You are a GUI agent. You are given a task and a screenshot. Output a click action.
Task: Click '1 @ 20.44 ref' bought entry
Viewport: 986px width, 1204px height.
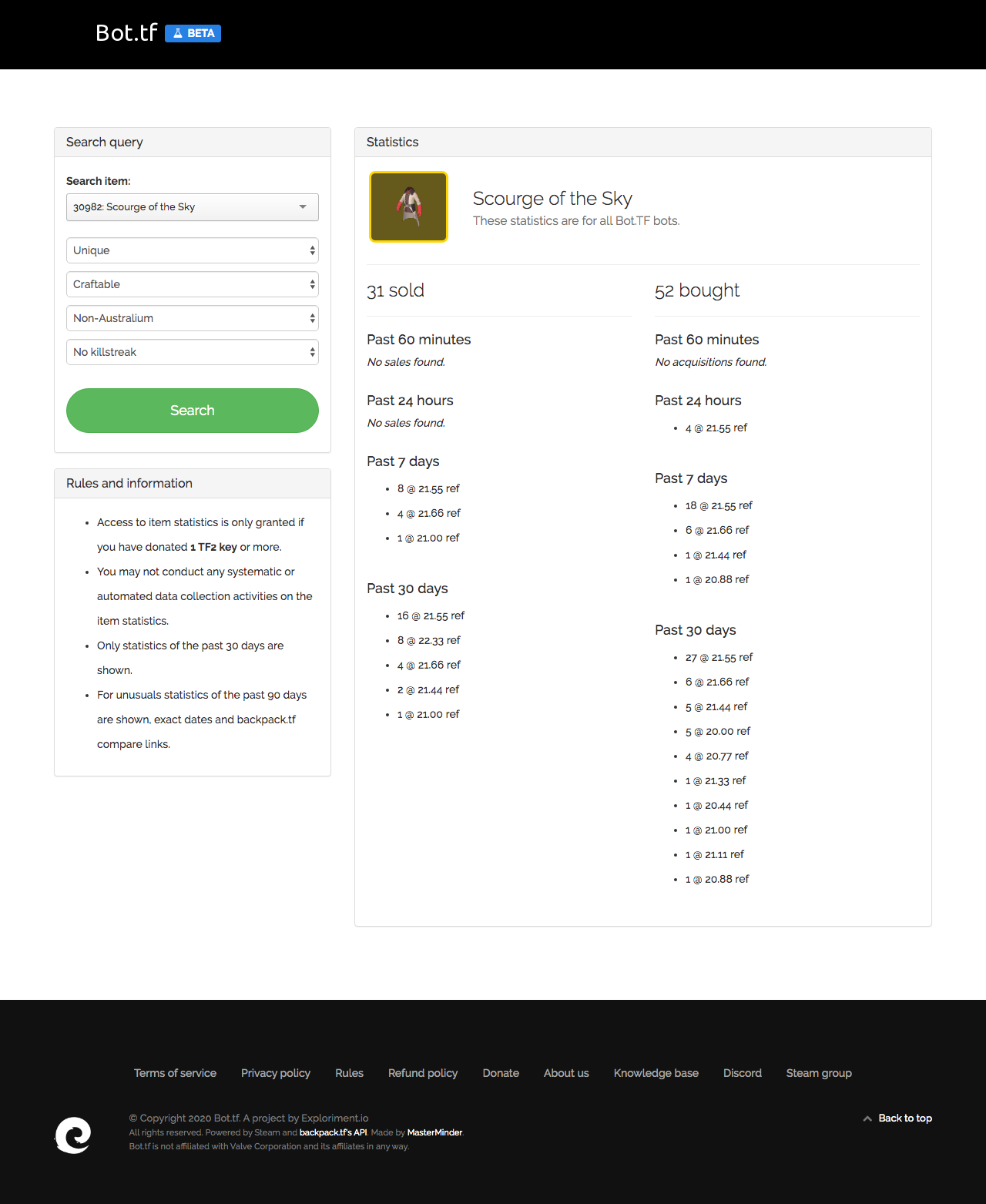coord(717,805)
